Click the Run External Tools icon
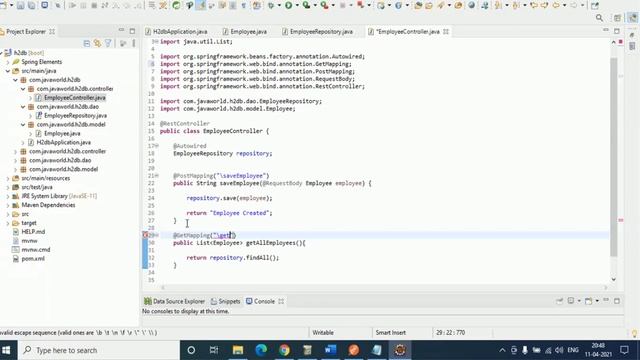640x360 pixels. [324, 5]
